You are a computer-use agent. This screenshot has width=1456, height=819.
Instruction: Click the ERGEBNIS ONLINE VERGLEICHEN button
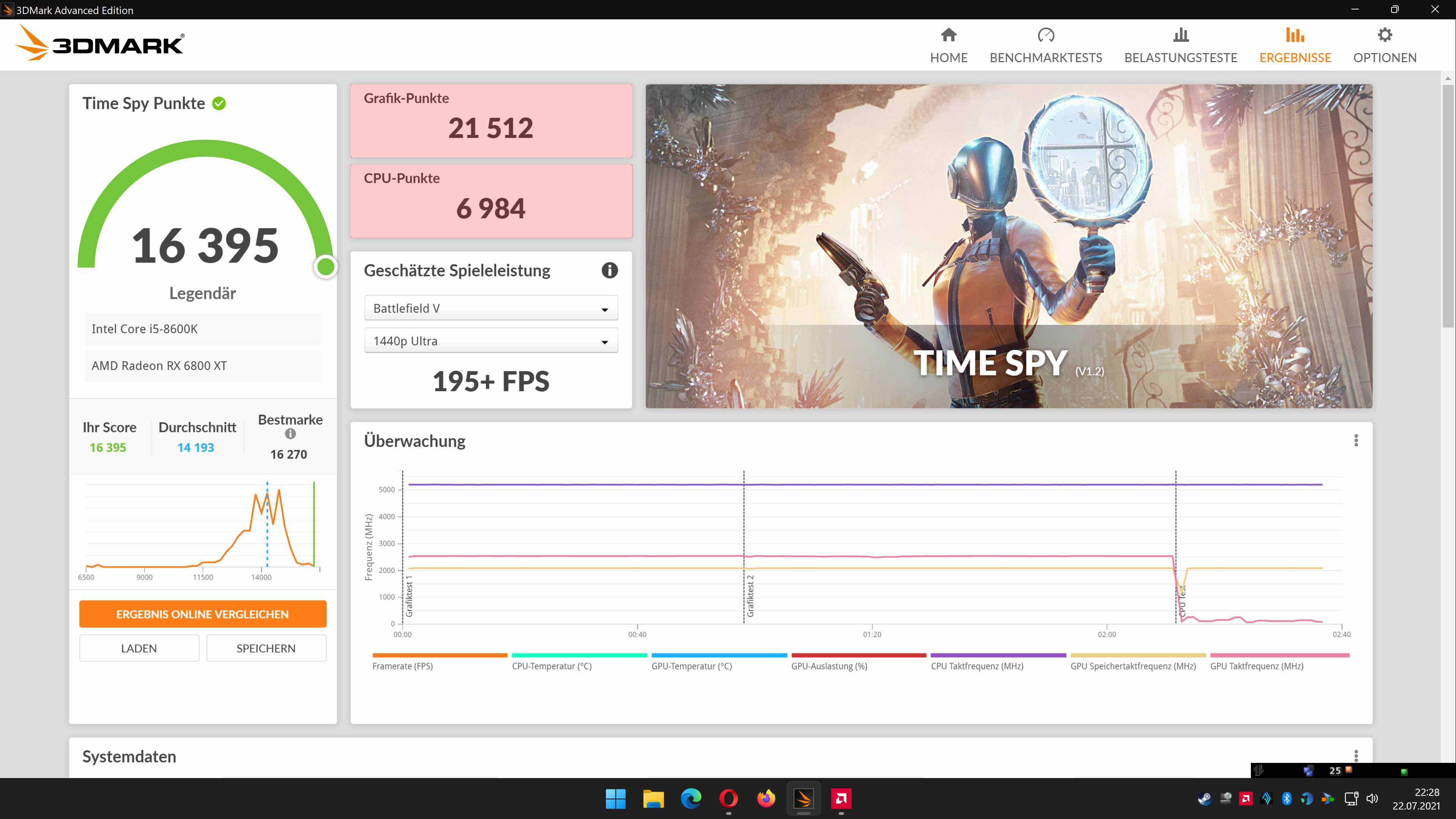[x=202, y=614]
